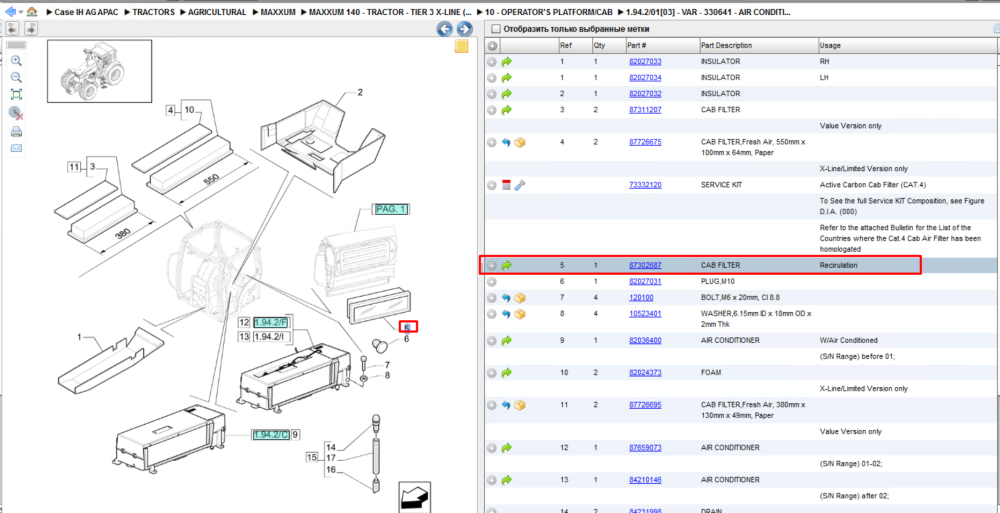This screenshot has height=513, width=1000.
Task: Click 1.94.2/F reference in diagram
Action: coord(271,322)
